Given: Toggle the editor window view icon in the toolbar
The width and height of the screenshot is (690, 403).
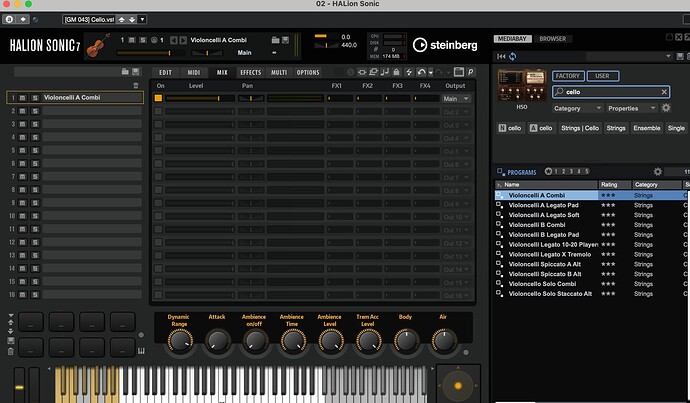Looking at the screenshot, I should 459,72.
